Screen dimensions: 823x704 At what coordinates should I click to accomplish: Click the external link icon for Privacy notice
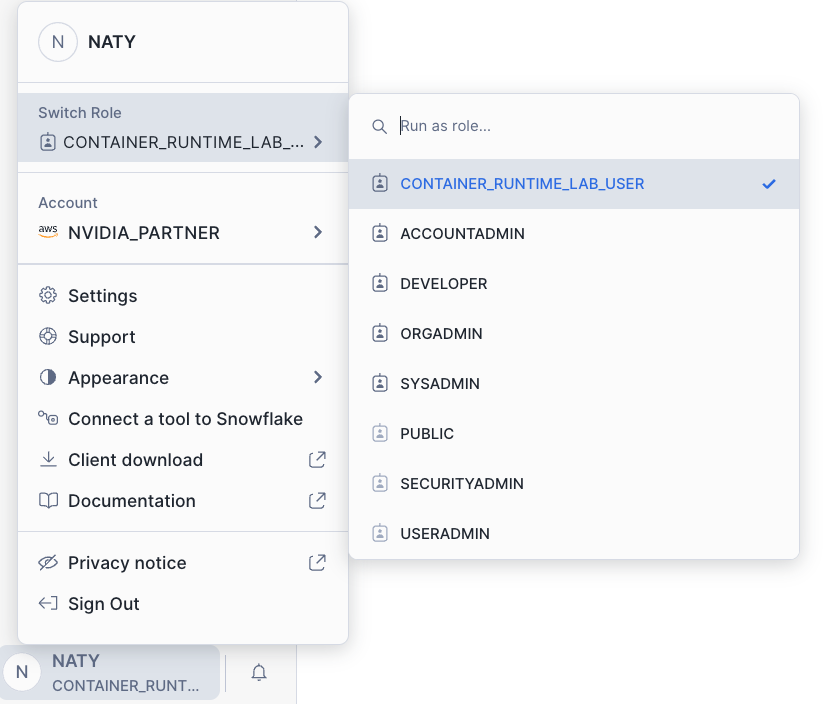point(317,563)
